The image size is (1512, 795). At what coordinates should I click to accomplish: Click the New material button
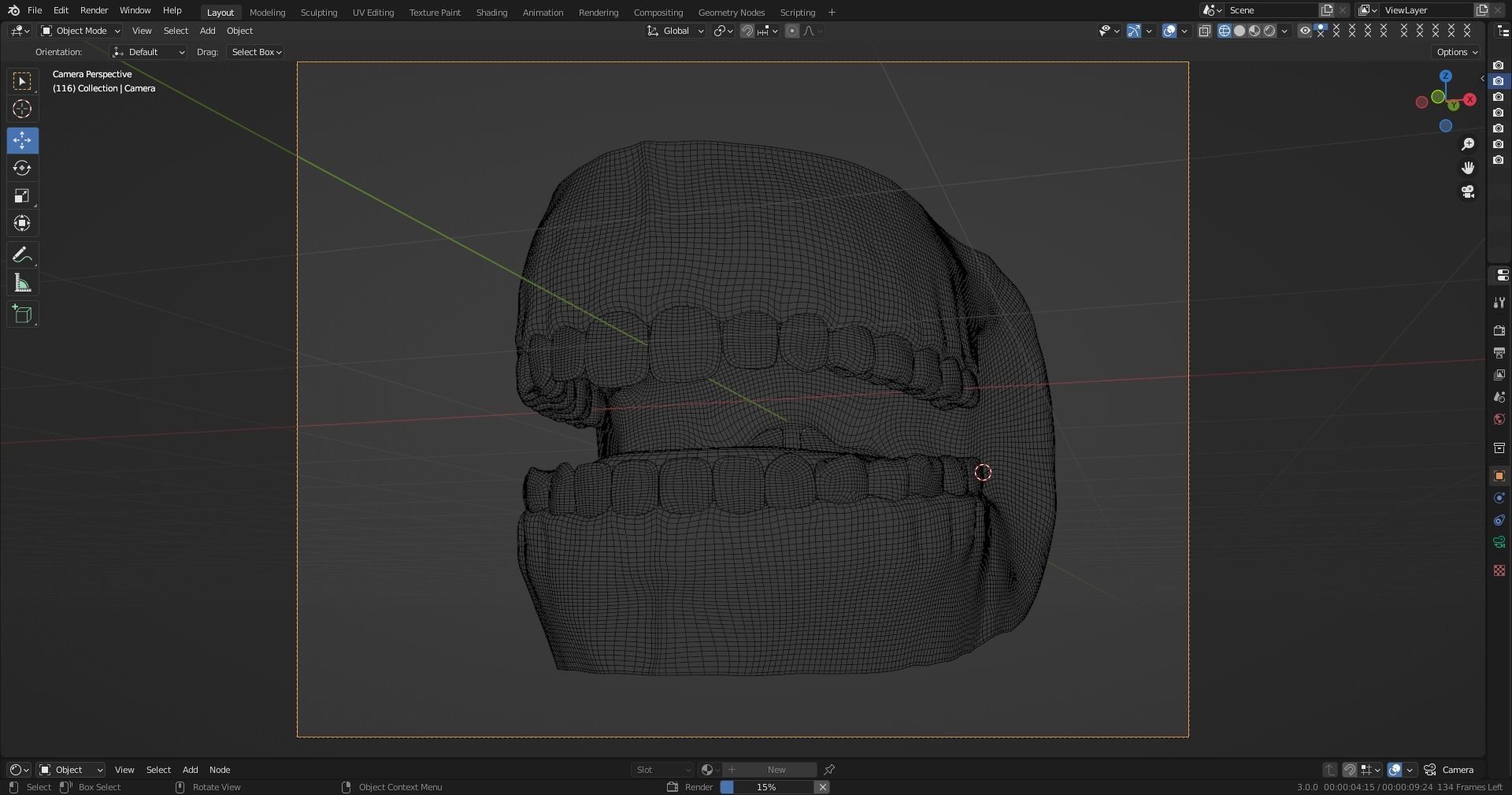(769, 770)
